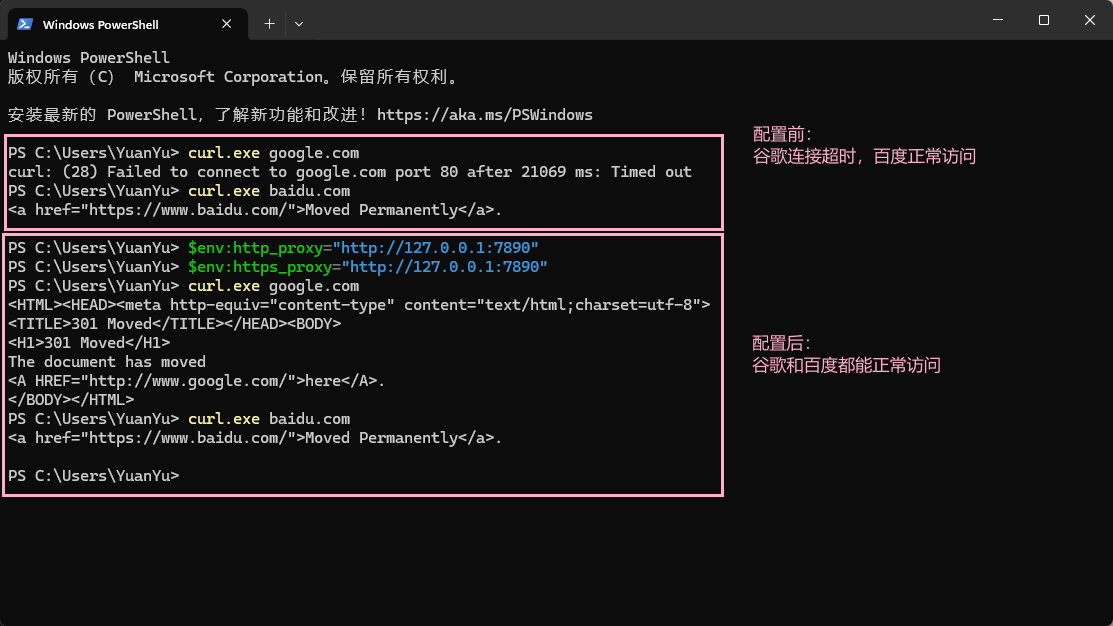Click the 版权所有 Microsoft Corporation copyright line

(x=233, y=77)
